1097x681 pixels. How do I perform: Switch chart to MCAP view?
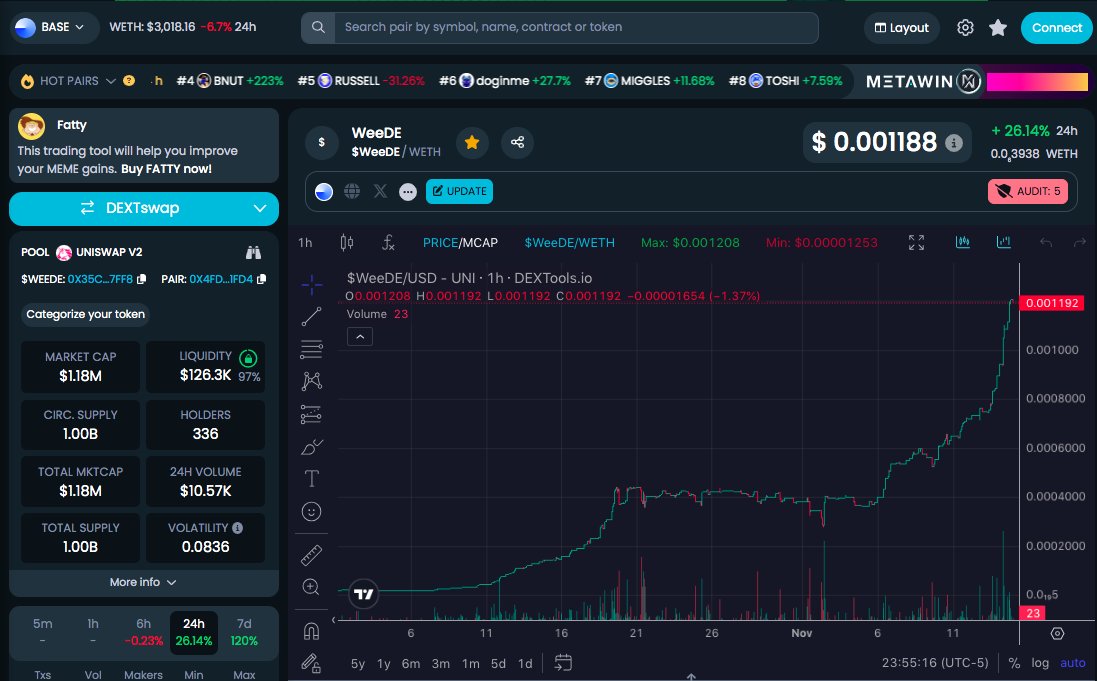point(480,243)
